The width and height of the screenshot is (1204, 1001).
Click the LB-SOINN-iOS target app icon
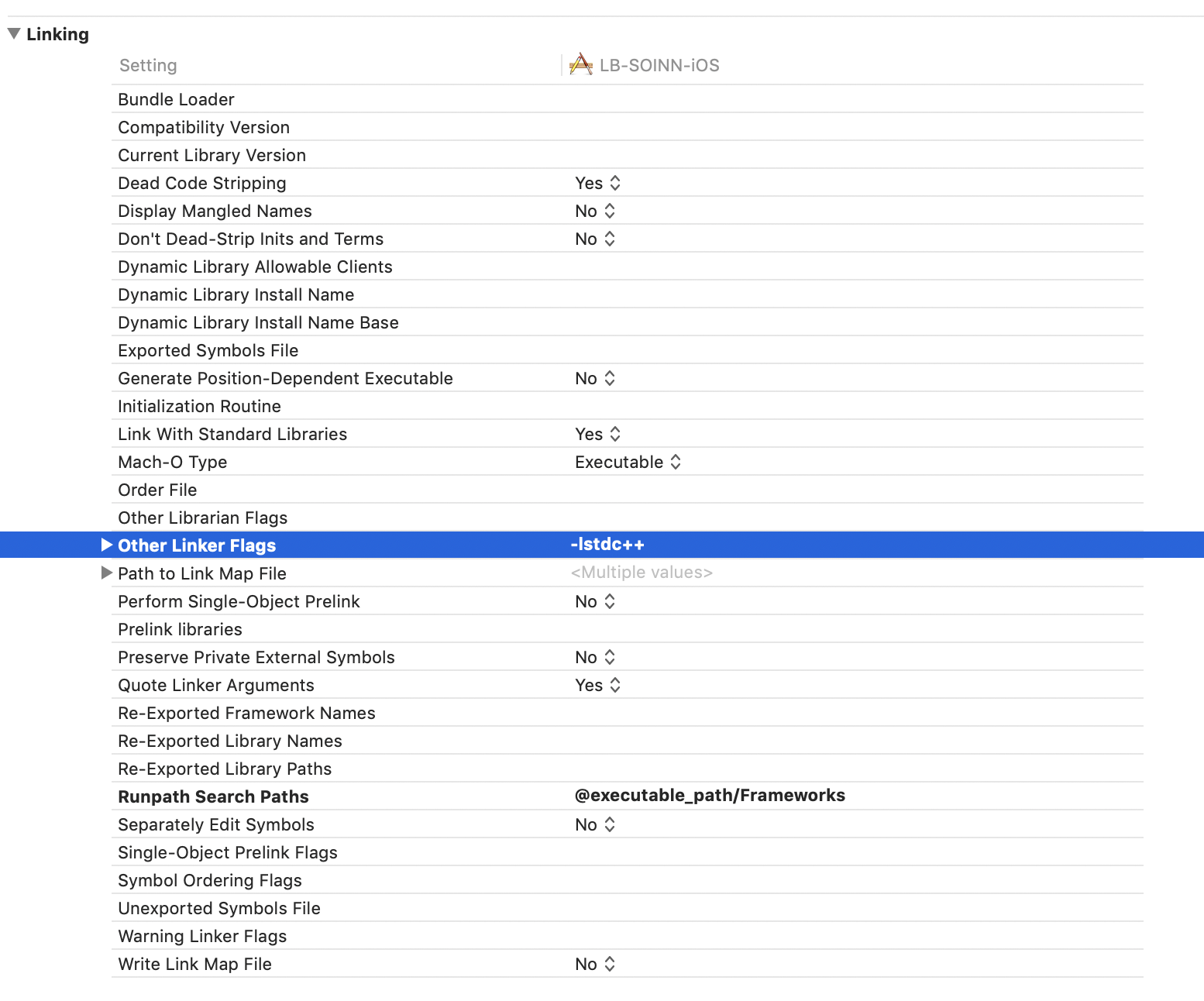coord(580,64)
